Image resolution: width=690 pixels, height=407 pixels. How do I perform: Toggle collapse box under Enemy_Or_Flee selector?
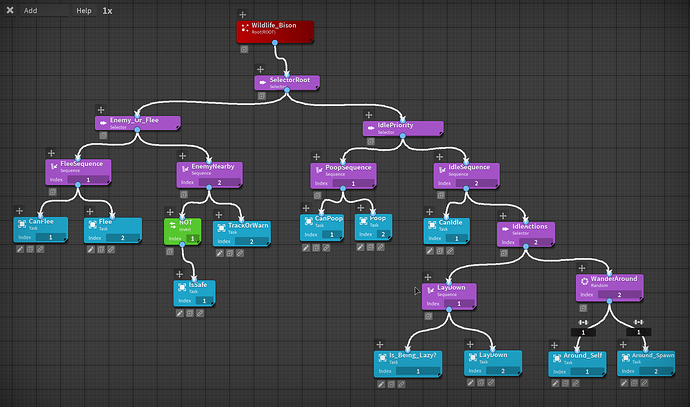coord(103,136)
